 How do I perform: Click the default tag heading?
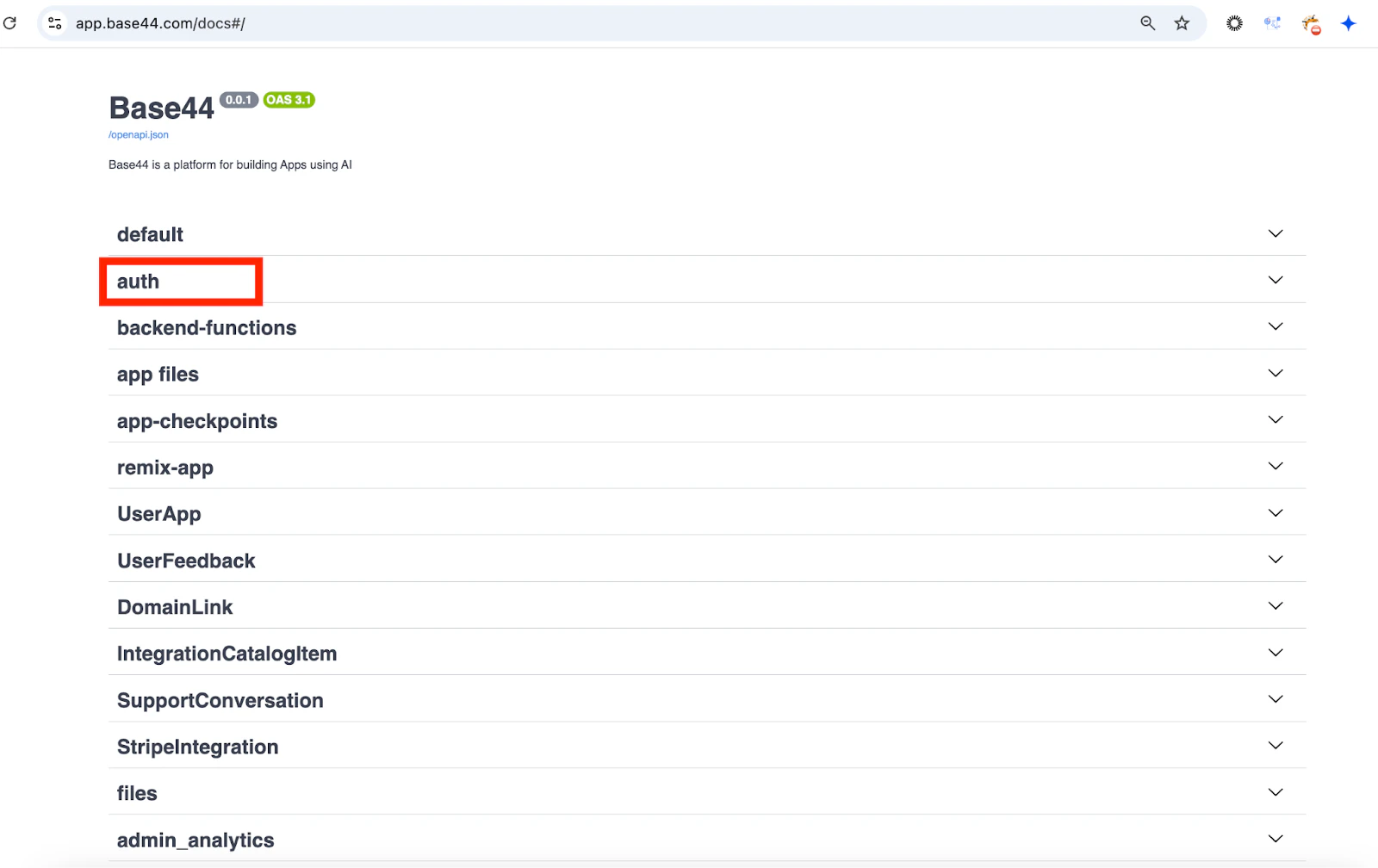coord(150,234)
